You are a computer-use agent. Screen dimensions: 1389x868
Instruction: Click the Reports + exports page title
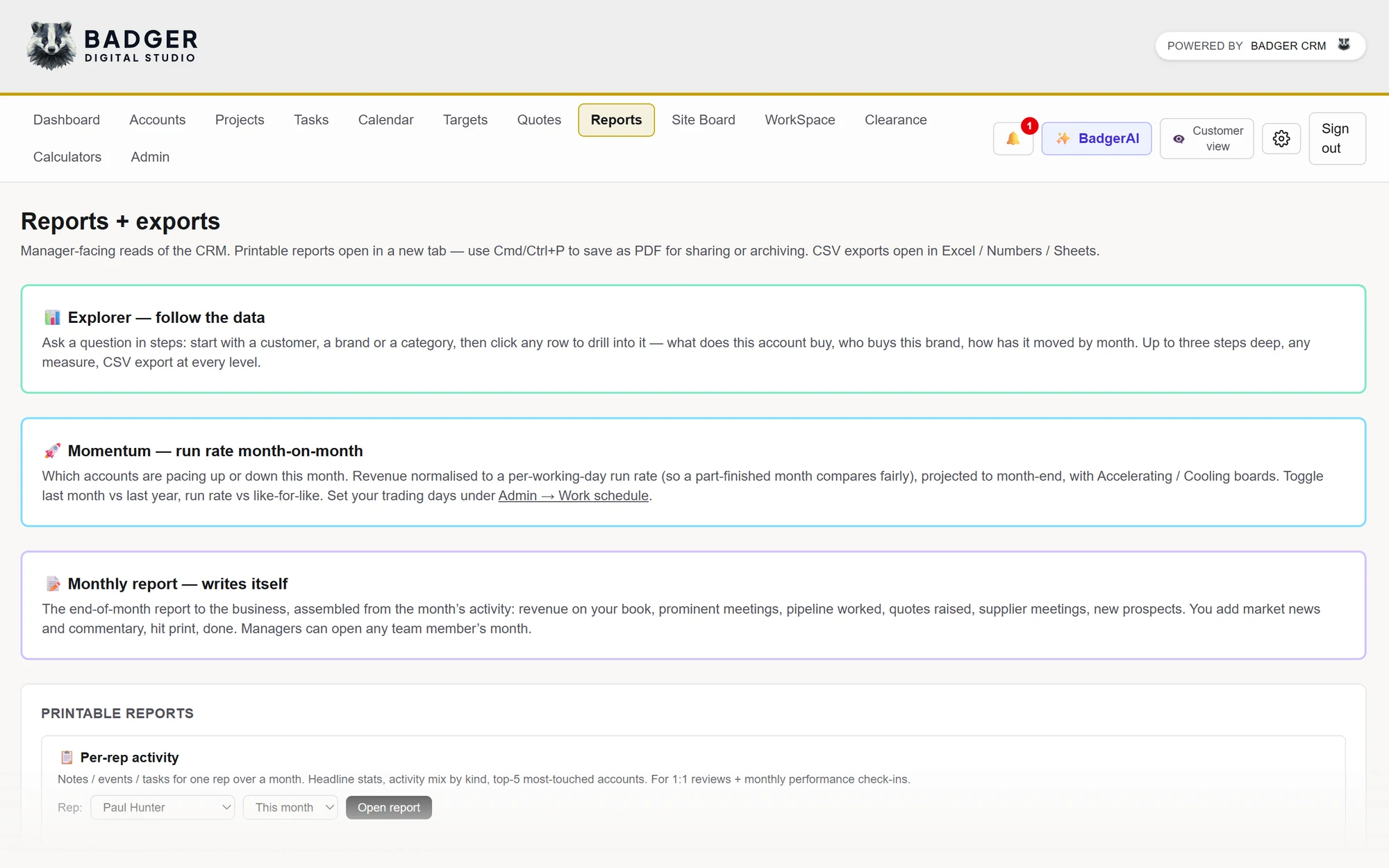point(120,222)
